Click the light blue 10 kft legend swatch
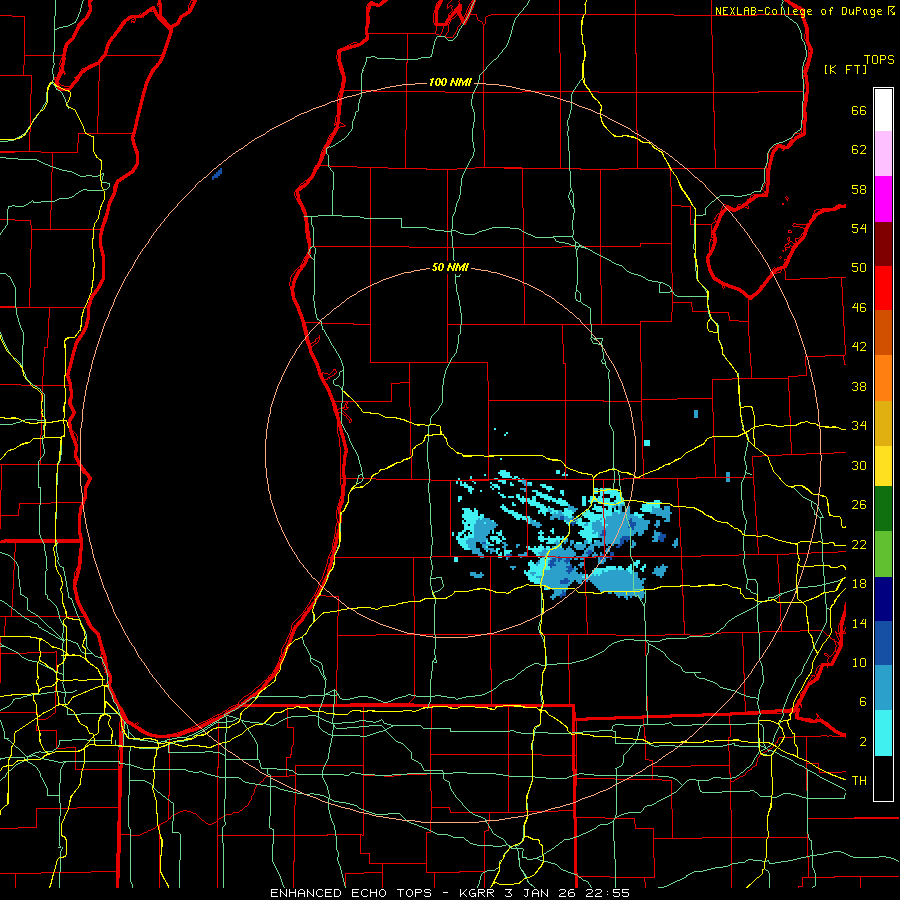This screenshot has width=900, height=900. tap(883, 688)
